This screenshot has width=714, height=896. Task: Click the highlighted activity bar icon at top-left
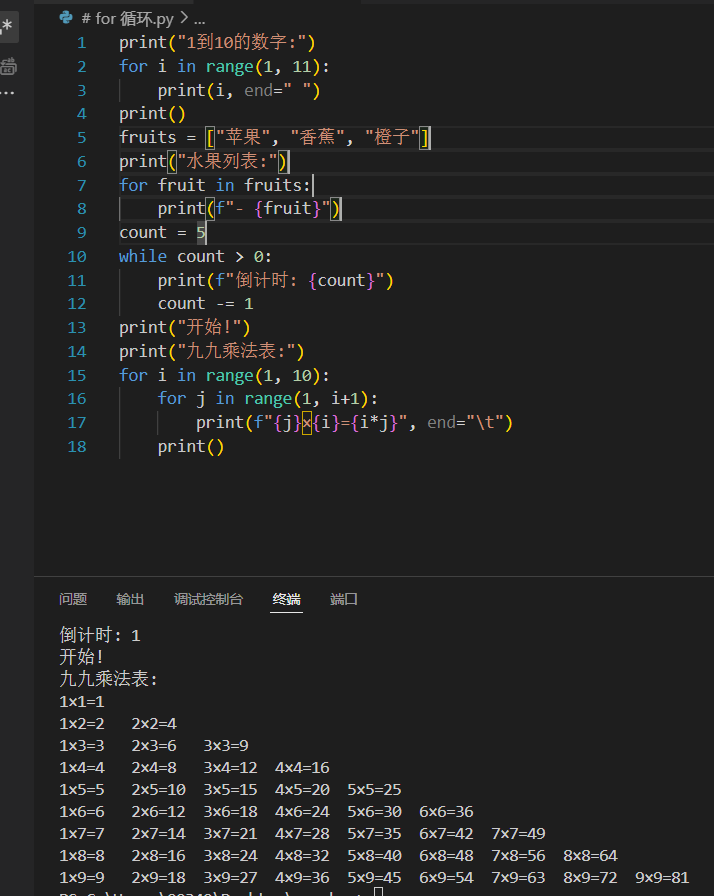click(x=8, y=27)
